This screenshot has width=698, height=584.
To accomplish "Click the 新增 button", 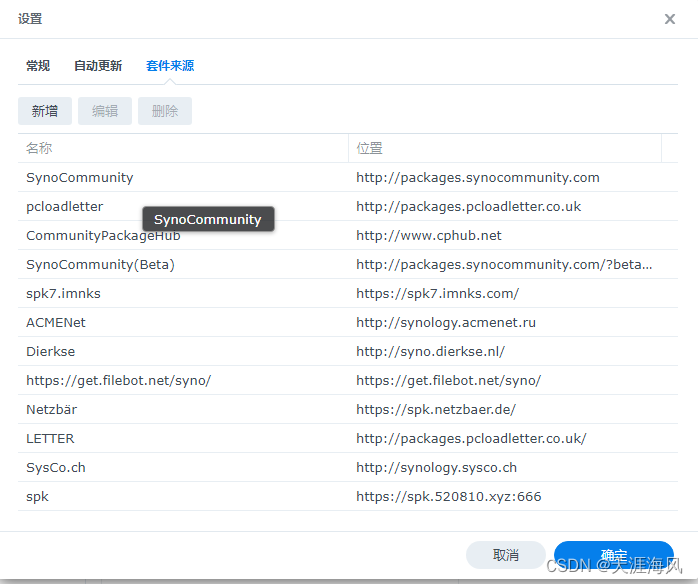I will coord(45,111).
